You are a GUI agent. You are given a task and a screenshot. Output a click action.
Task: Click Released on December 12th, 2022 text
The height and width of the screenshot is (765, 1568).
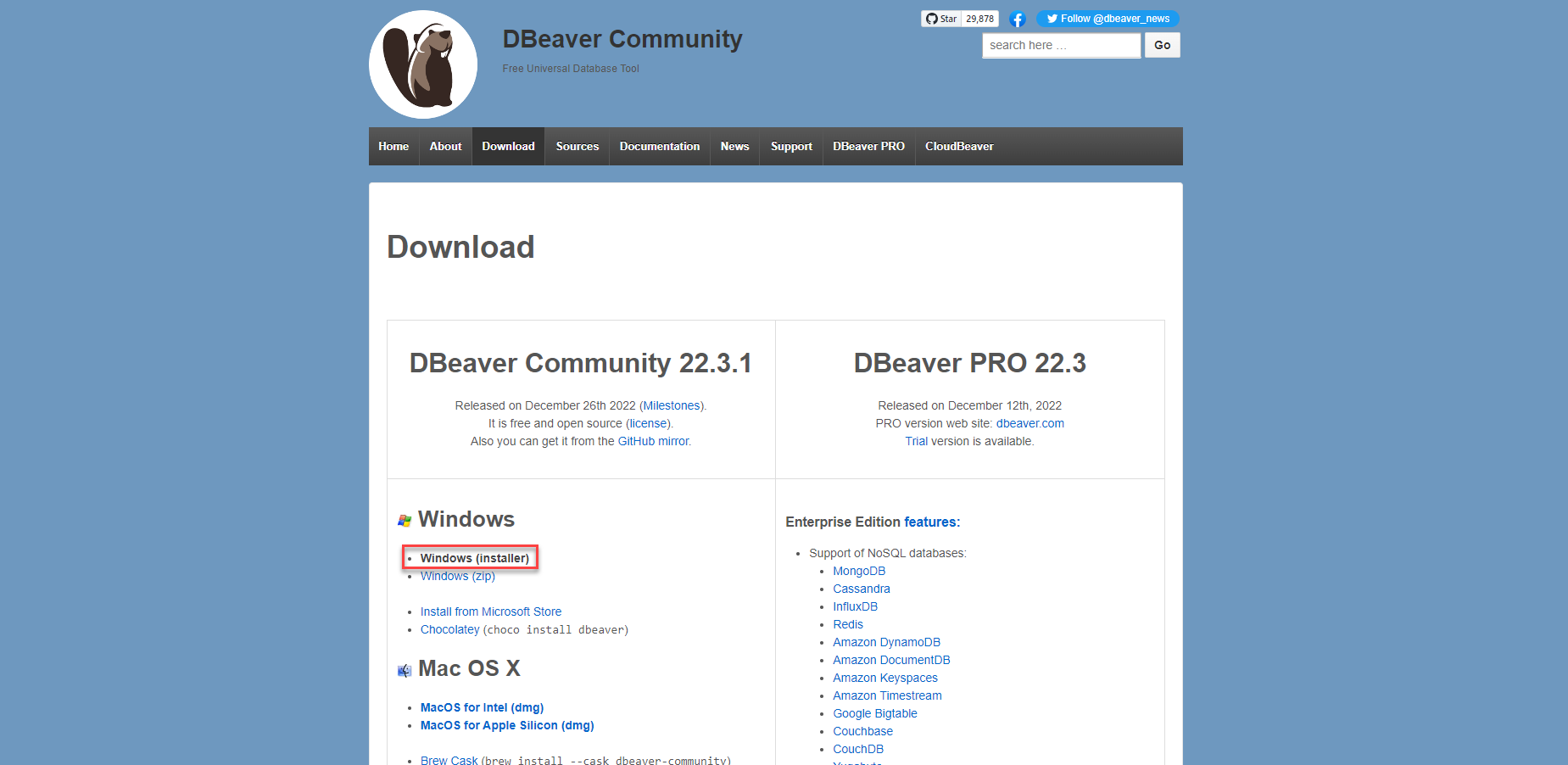pos(969,405)
